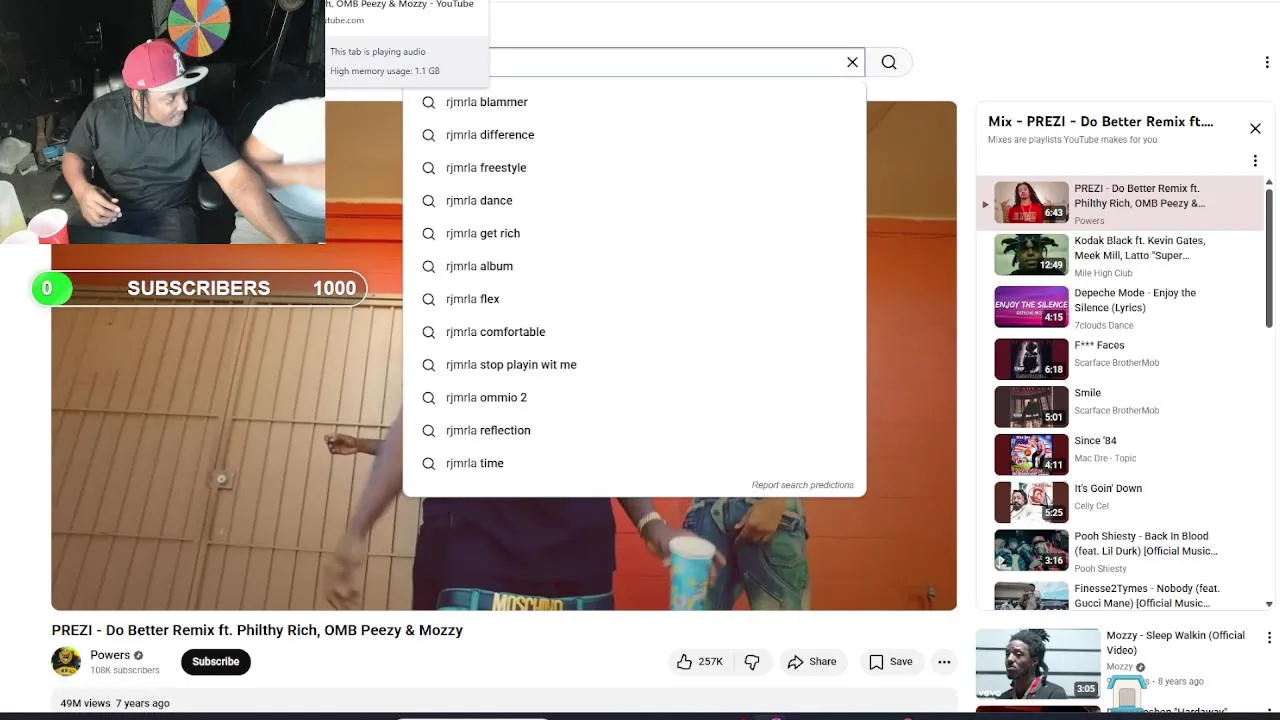1280x720 pixels.
Task: Click the search icon beside 'rjmrla comfortable'
Action: click(x=428, y=332)
